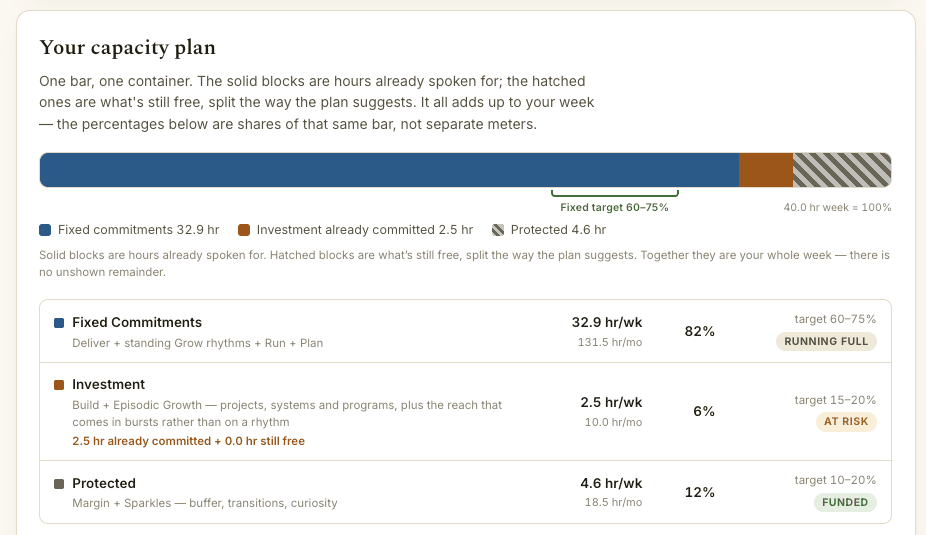
Task: Click the Fixed target 60–75% bracket marker
Action: click(x=615, y=193)
